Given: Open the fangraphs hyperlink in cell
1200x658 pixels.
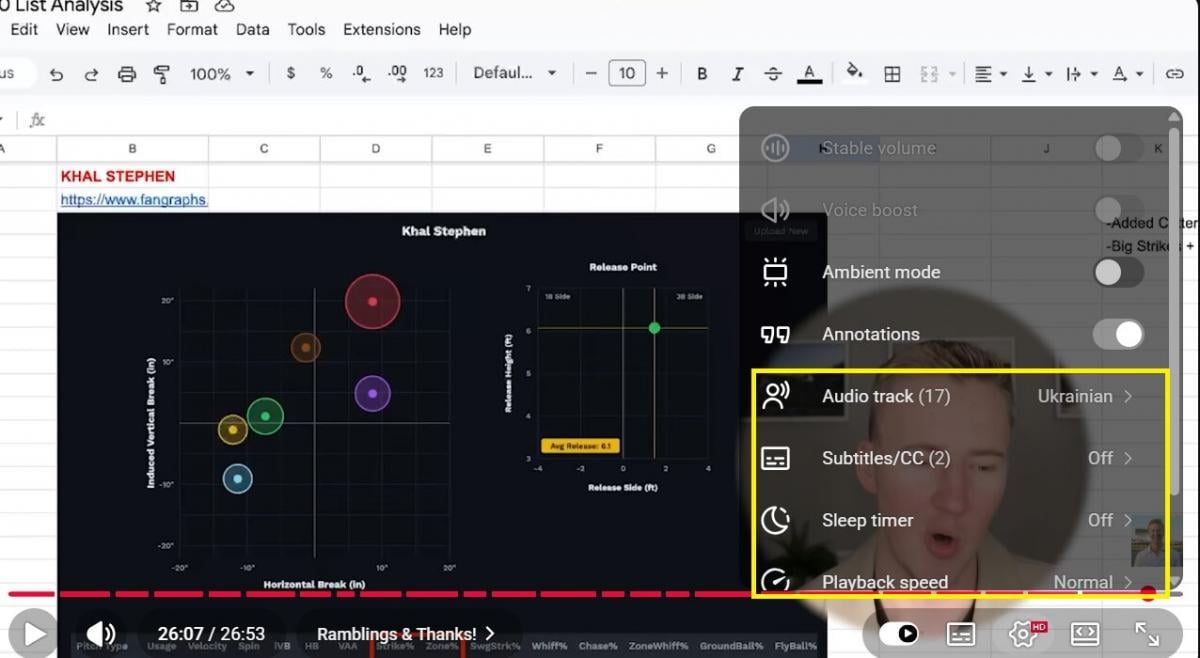Looking at the screenshot, I should (134, 200).
